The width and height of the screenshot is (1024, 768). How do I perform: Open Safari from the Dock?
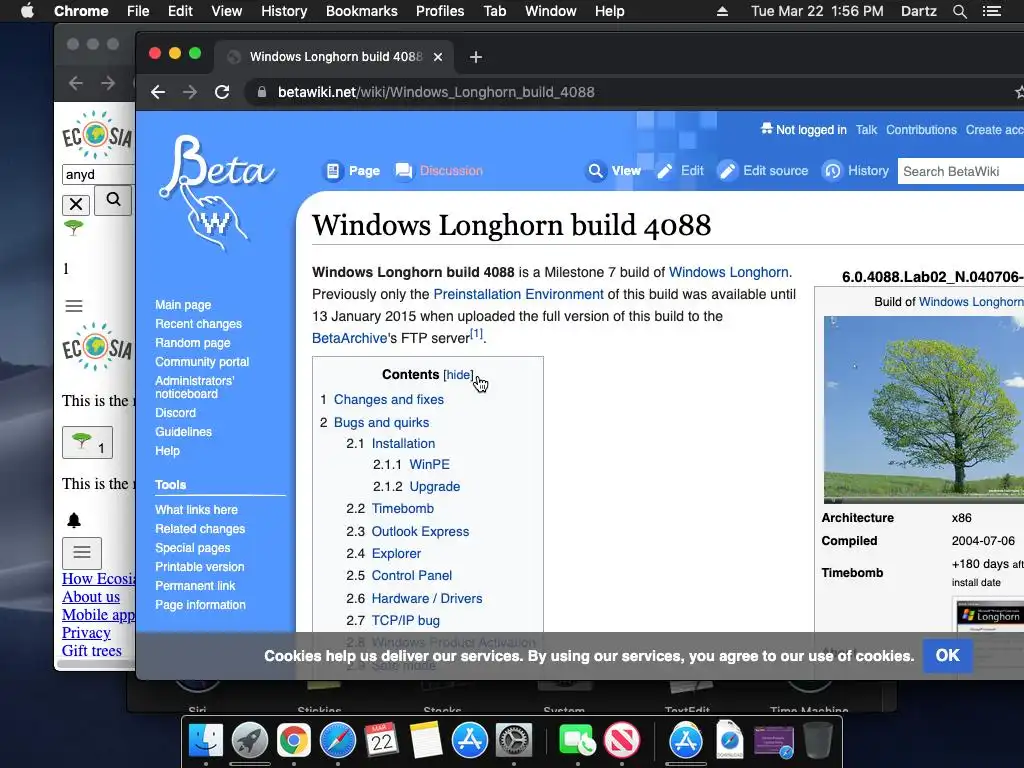point(338,741)
